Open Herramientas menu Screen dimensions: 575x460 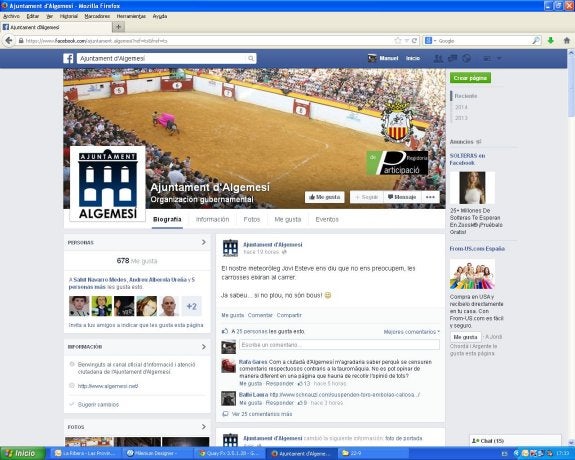coord(131,16)
